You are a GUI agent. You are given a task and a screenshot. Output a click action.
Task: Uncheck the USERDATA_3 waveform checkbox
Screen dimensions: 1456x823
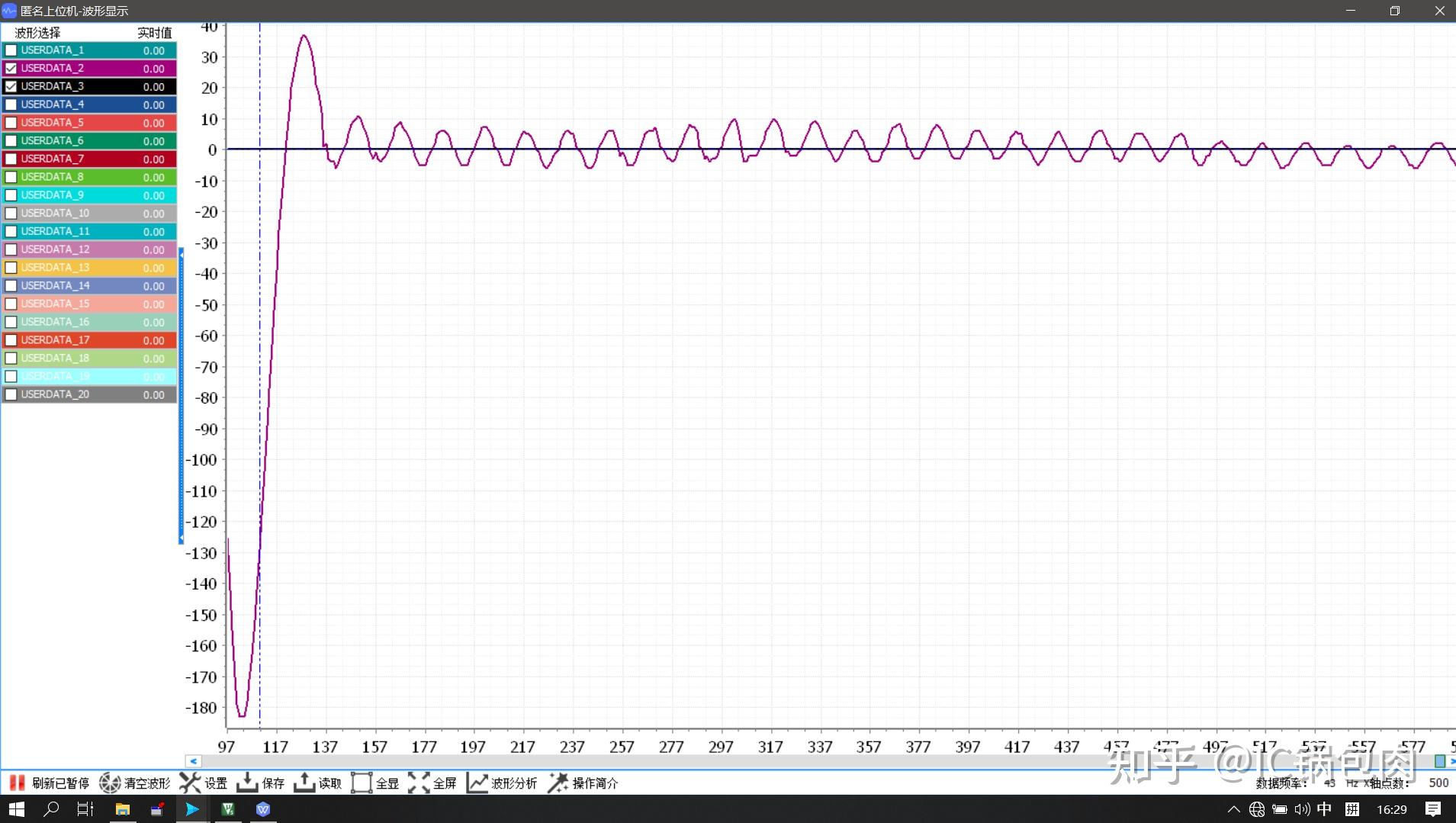pyautogui.click(x=11, y=87)
